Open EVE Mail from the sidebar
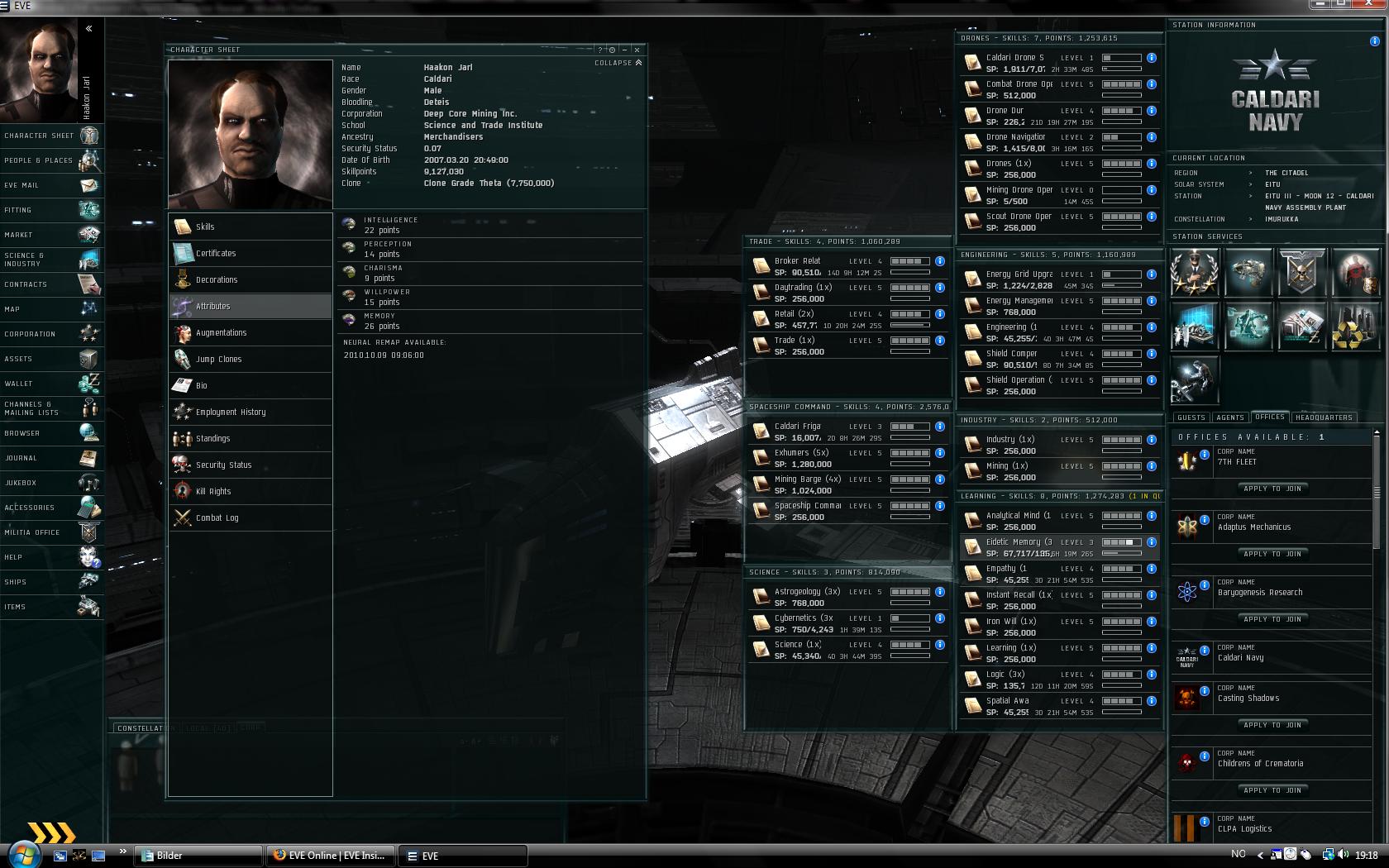 pyautogui.click(x=51, y=185)
